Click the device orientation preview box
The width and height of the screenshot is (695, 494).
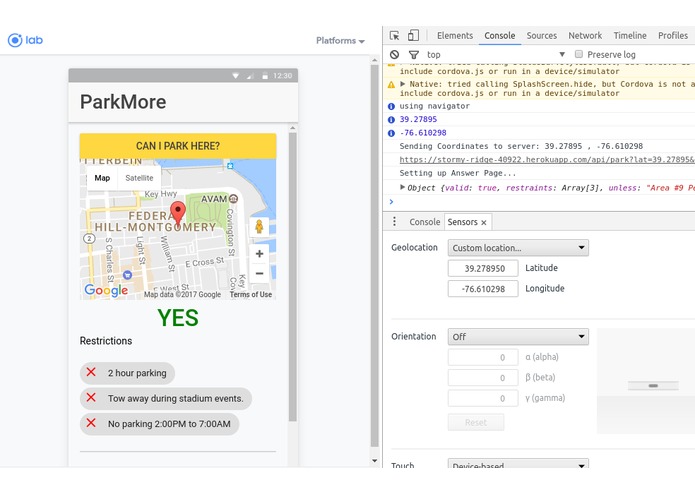pyautogui.click(x=646, y=381)
